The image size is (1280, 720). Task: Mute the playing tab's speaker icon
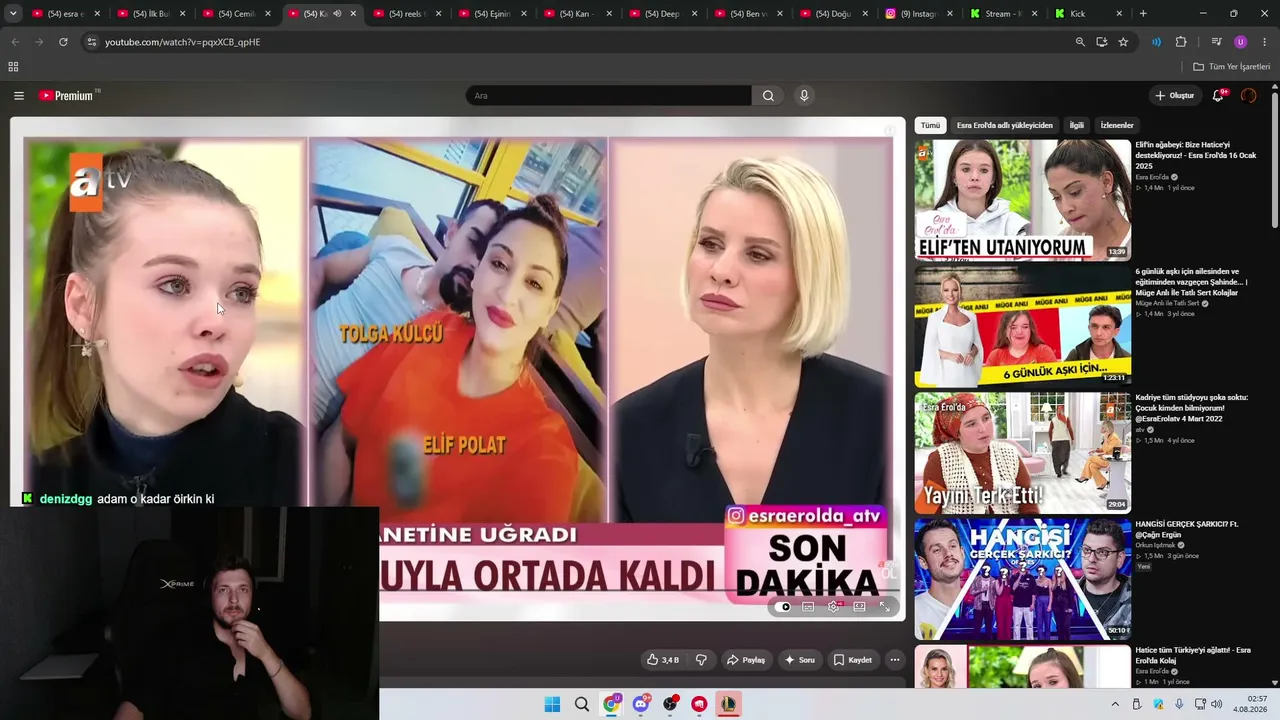[x=337, y=14]
